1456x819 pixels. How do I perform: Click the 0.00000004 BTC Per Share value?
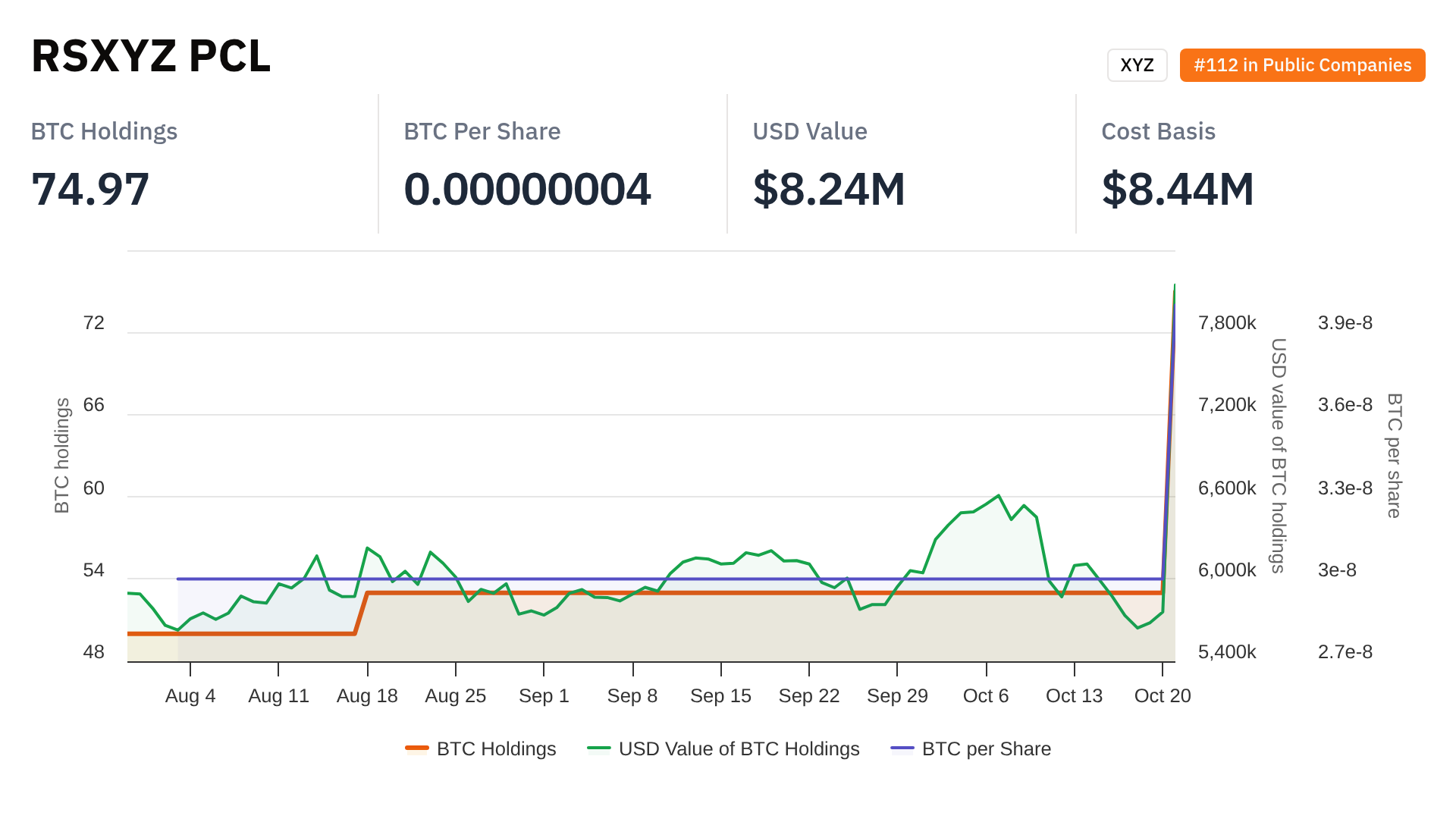[527, 189]
